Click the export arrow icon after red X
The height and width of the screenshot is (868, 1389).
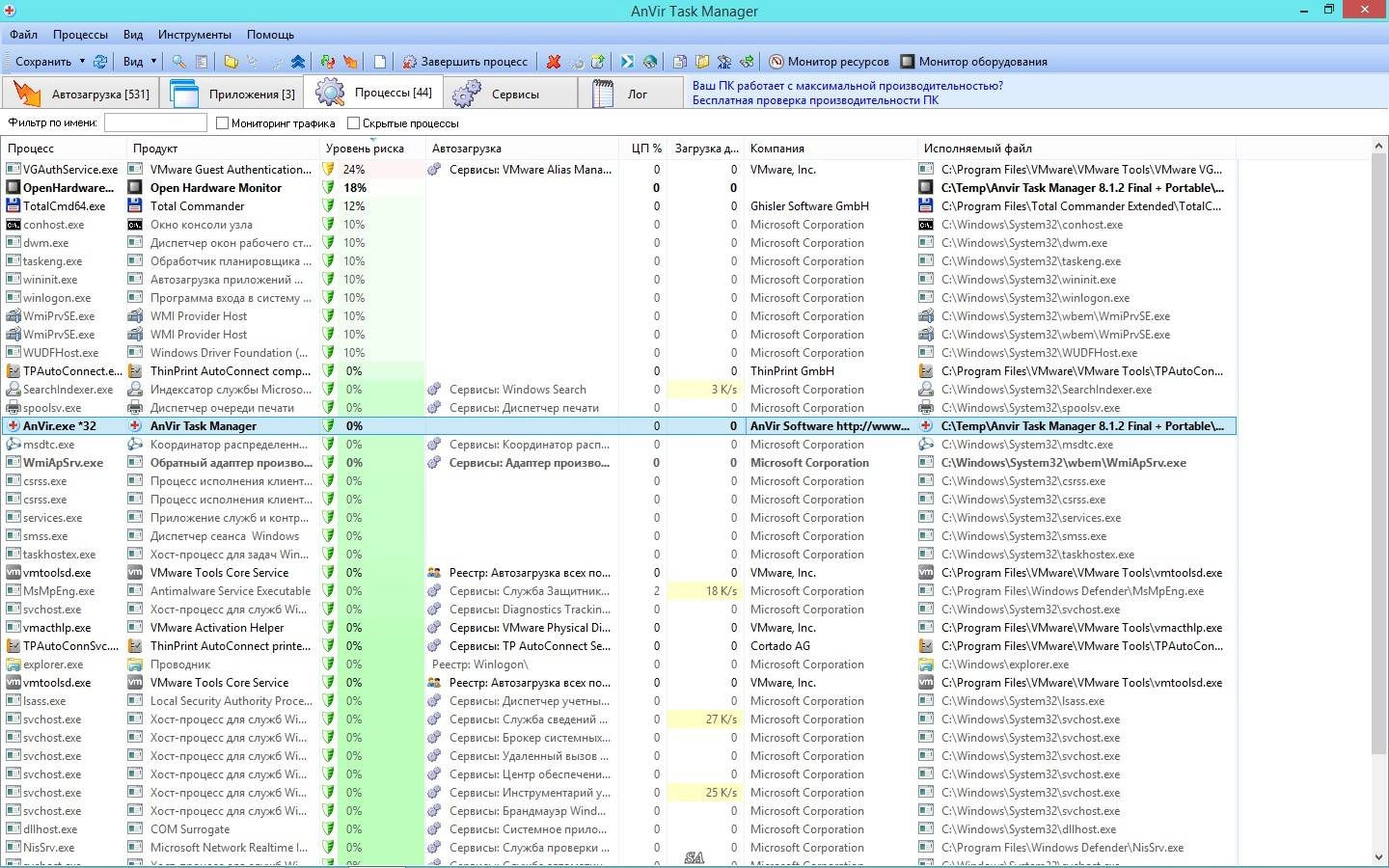[x=598, y=61]
